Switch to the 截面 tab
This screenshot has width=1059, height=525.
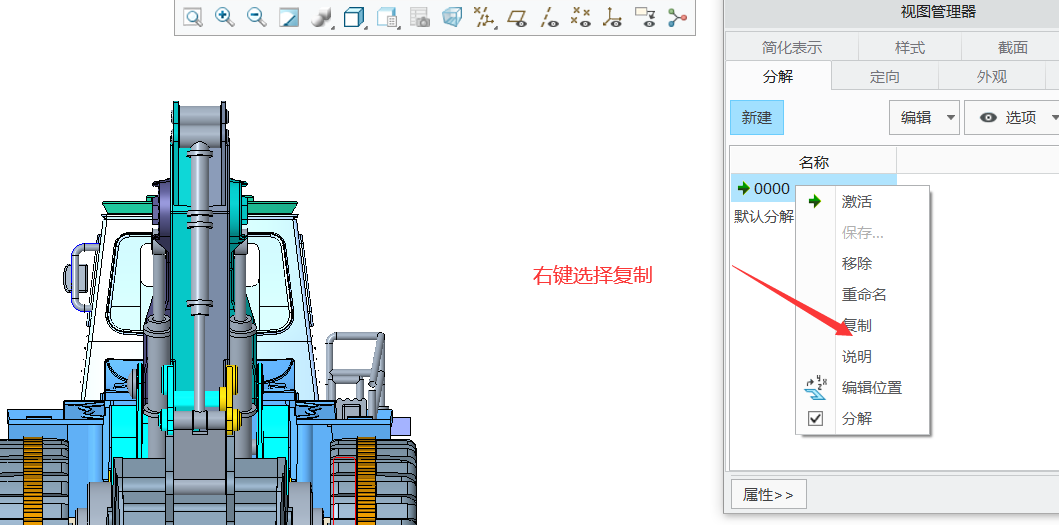[x=1012, y=47]
